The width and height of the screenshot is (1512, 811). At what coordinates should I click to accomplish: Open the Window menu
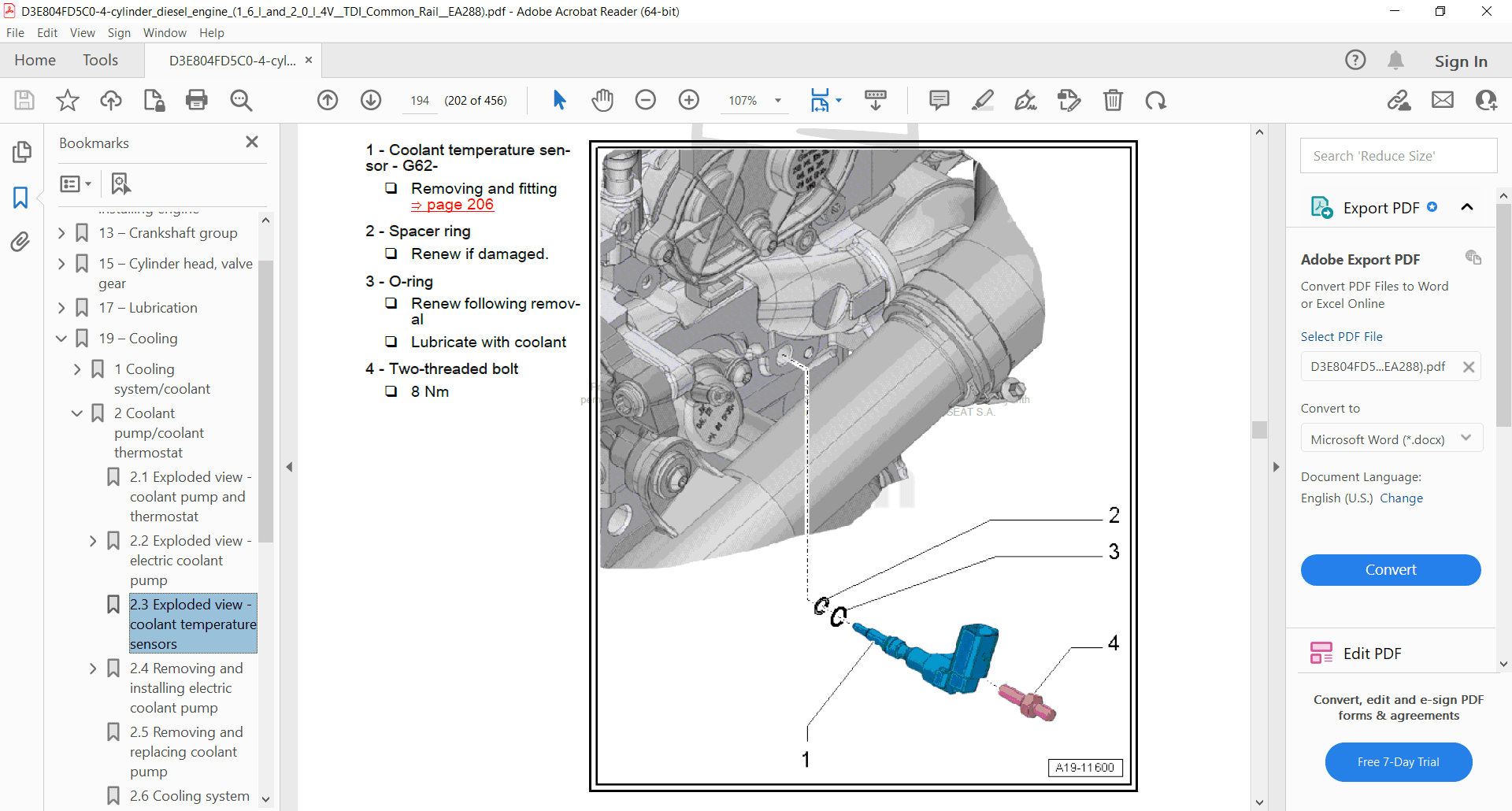(x=165, y=33)
